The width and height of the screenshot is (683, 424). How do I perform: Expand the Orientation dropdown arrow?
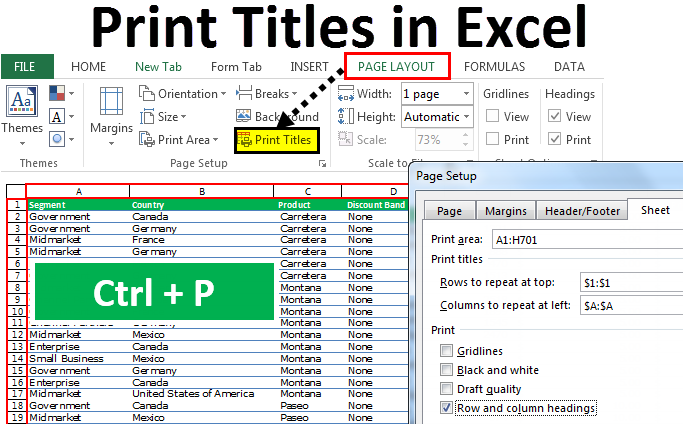[x=223, y=94]
